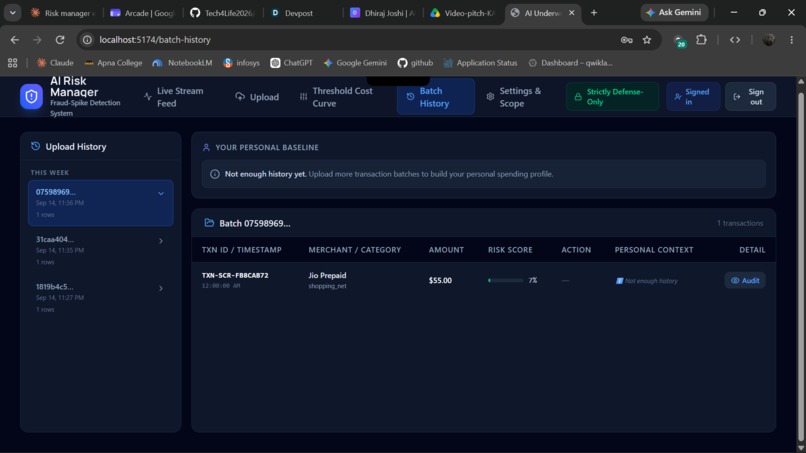Click the AMOUNT column header

pyautogui.click(x=446, y=250)
